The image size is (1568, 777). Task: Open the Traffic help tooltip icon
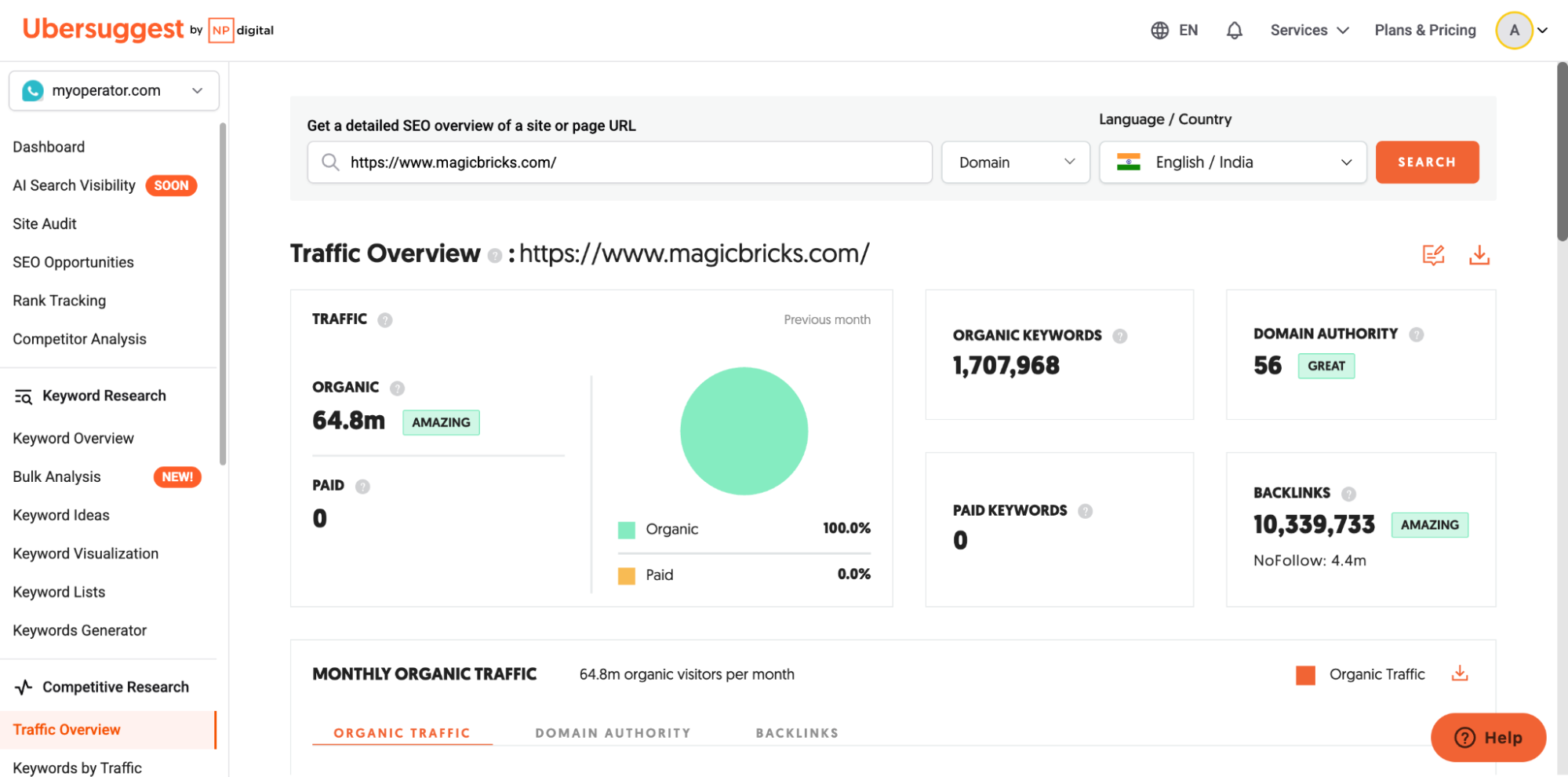click(384, 319)
